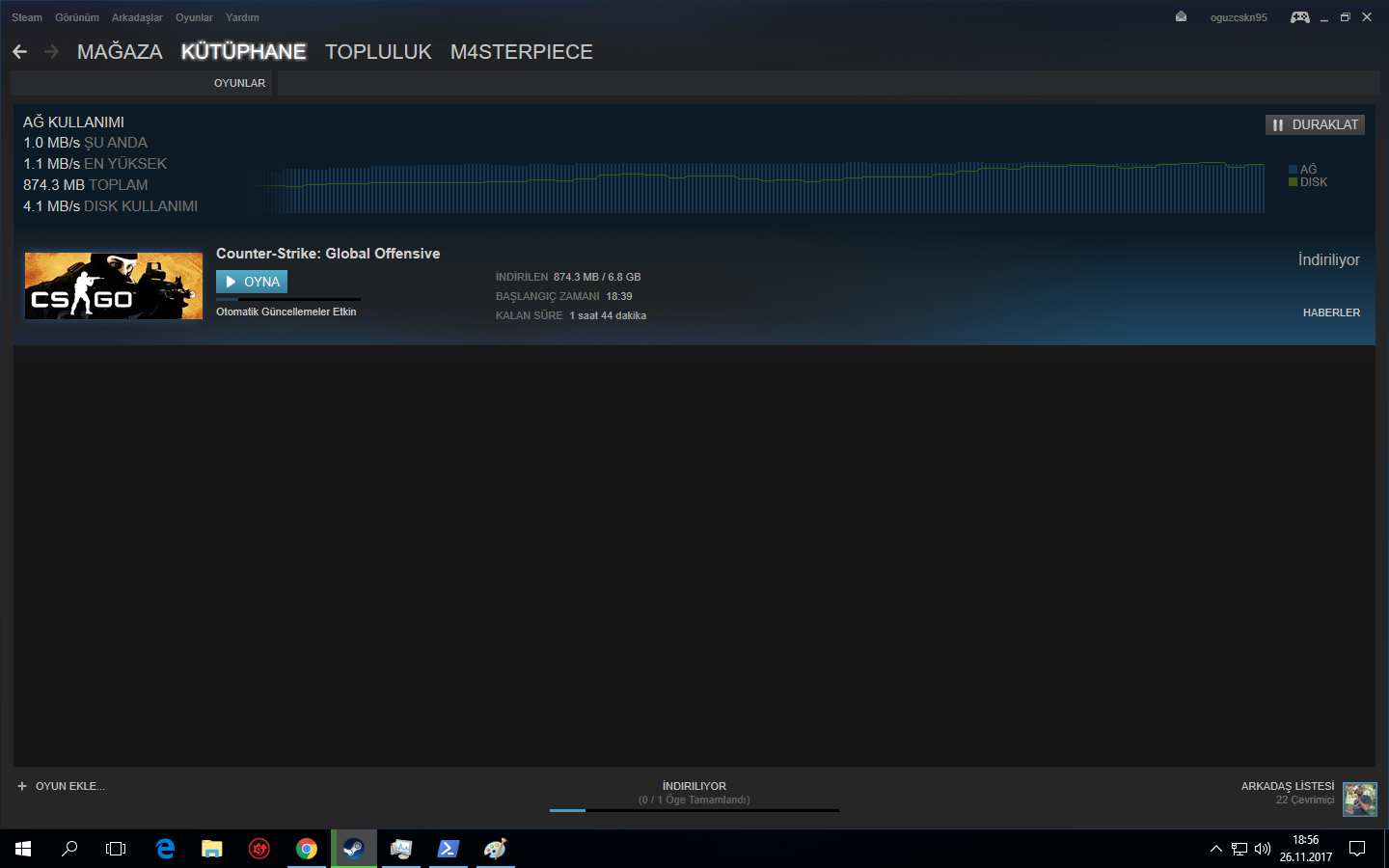Open the M4STERPIECE profile section
The image size is (1389, 868).
(x=522, y=52)
